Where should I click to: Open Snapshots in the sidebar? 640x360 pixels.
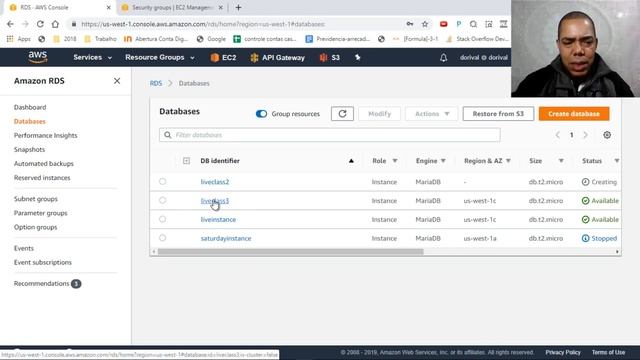pyautogui.click(x=29, y=150)
